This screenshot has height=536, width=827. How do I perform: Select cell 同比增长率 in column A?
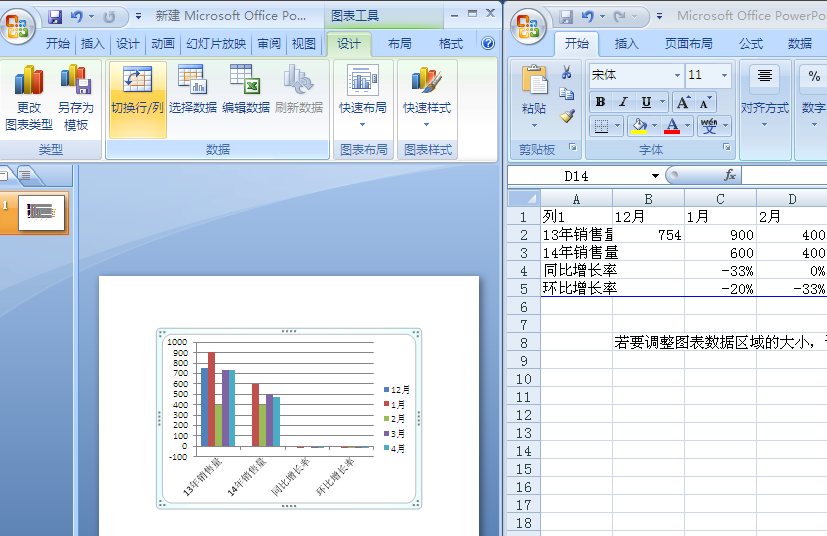click(x=576, y=271)
